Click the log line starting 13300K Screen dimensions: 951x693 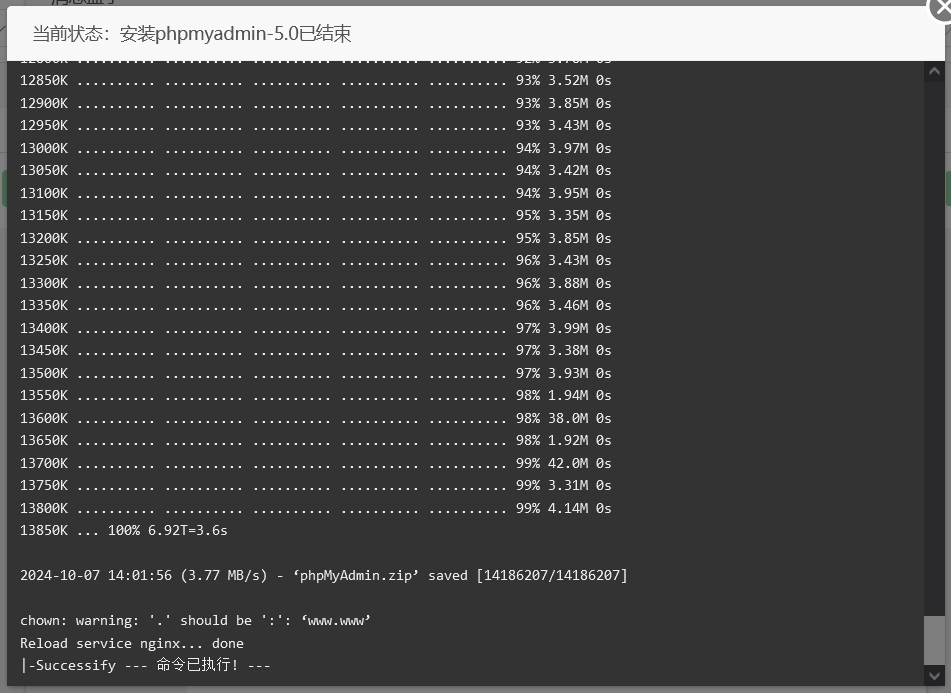[315, 283]
